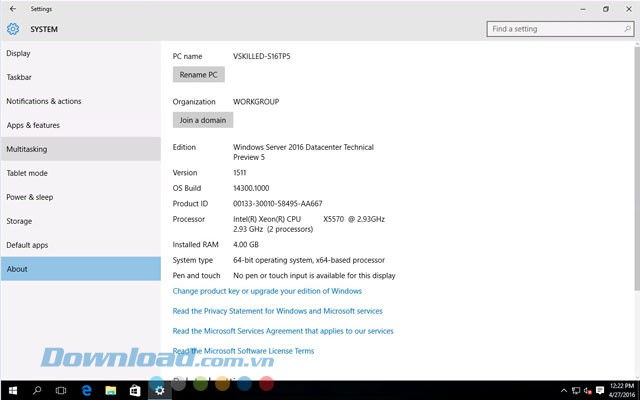Open Power & sleep settings
Viewport: 640px width, 400px height.
(30, 197)
